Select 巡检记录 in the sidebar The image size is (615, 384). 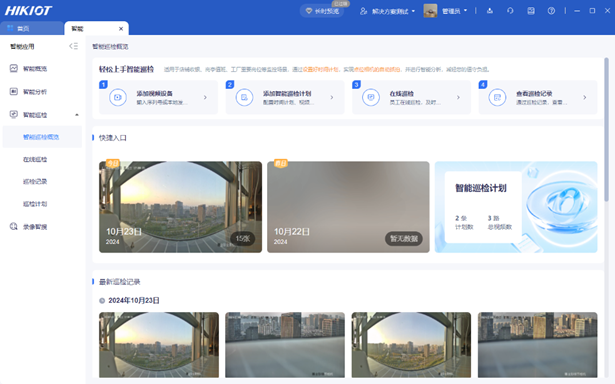(x=35, y=182)
